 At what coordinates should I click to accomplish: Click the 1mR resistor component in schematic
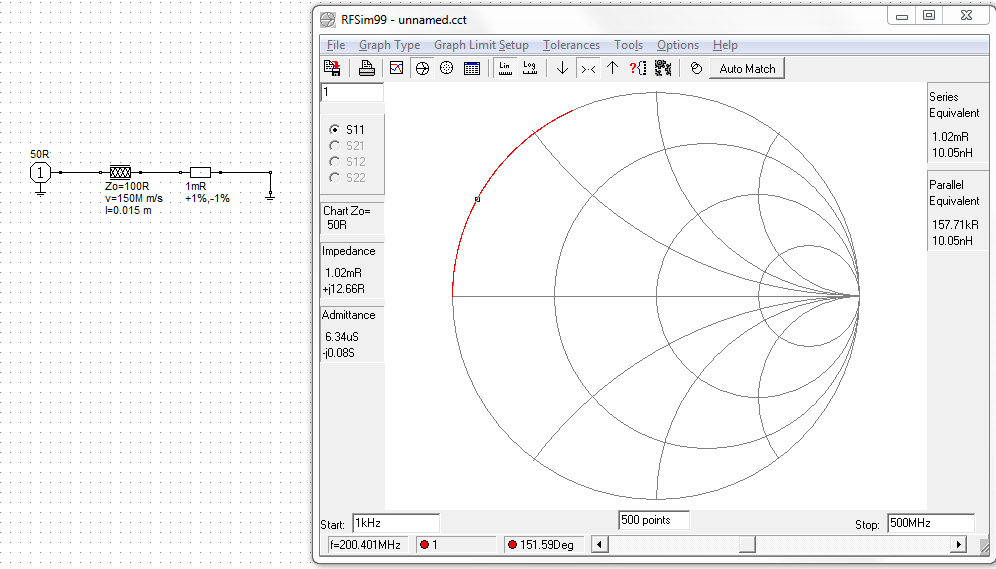(200, 172)
